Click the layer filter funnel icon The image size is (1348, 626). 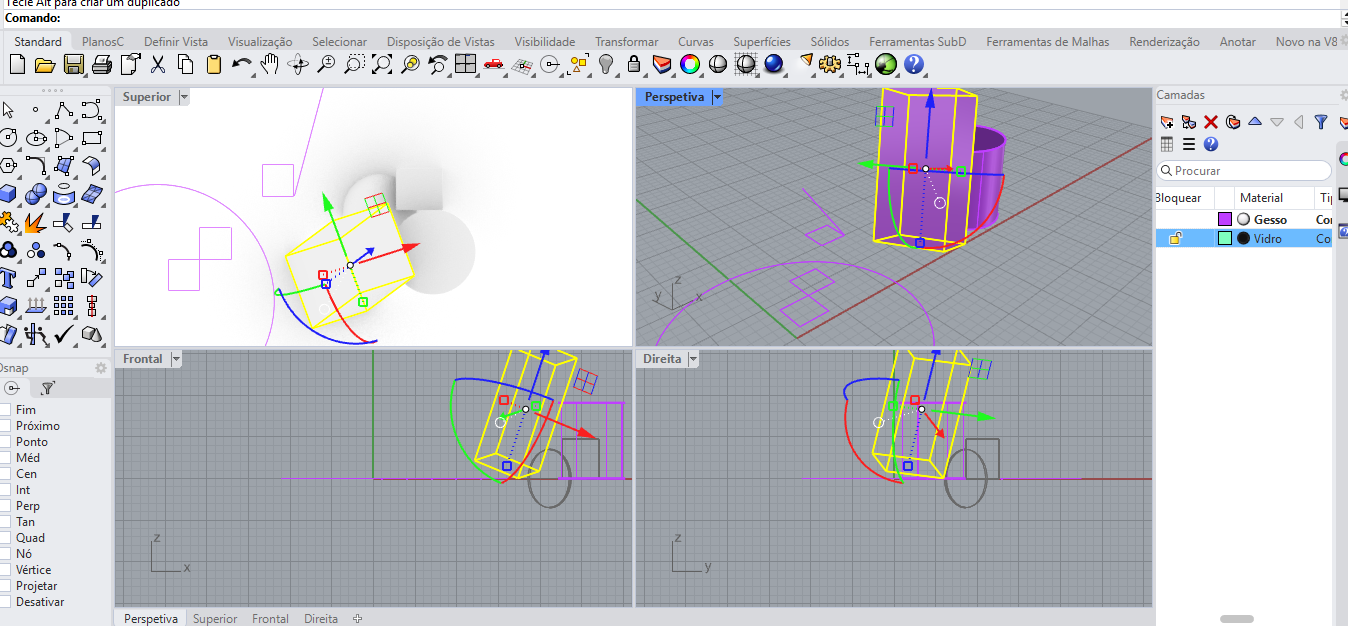pyautogui.click(x=1321, y=122)
